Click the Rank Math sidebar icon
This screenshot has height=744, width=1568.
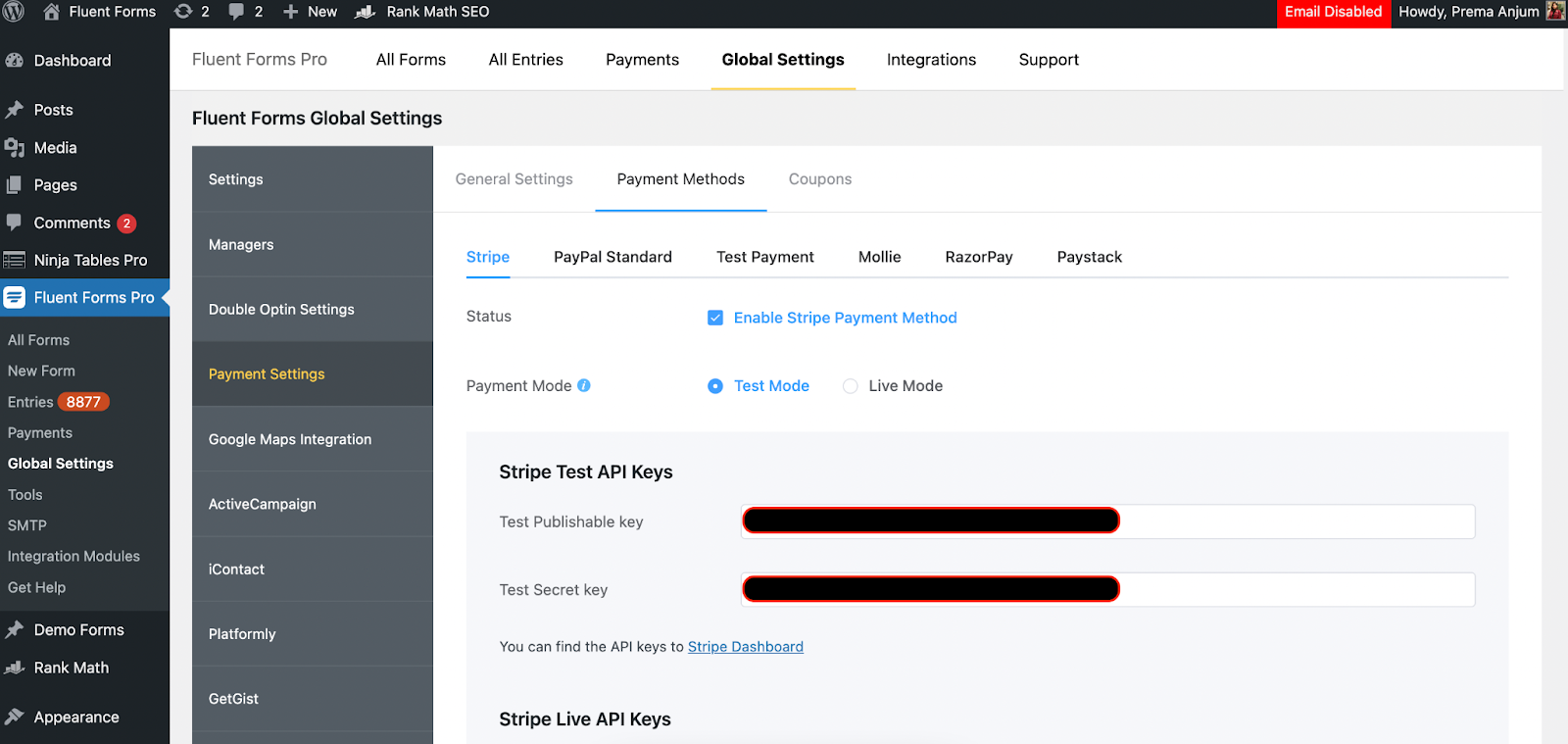click(14, 668)
